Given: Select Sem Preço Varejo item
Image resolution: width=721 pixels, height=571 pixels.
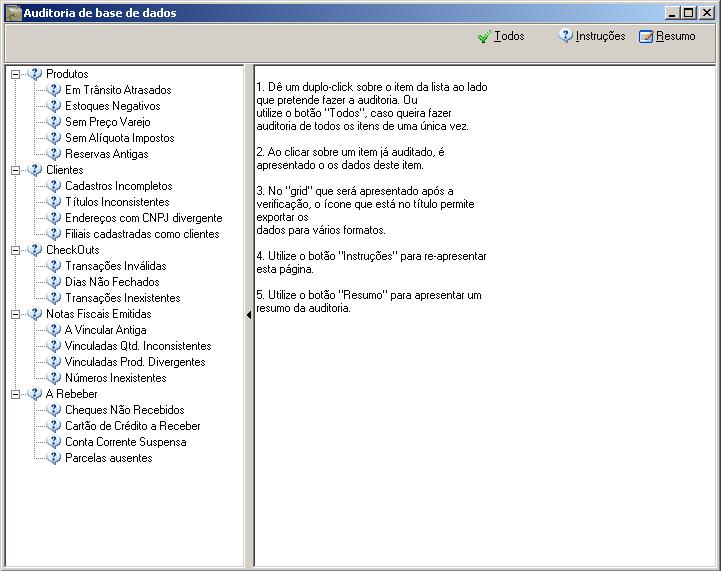Looking at the screenshot, I should coord(108,122).
